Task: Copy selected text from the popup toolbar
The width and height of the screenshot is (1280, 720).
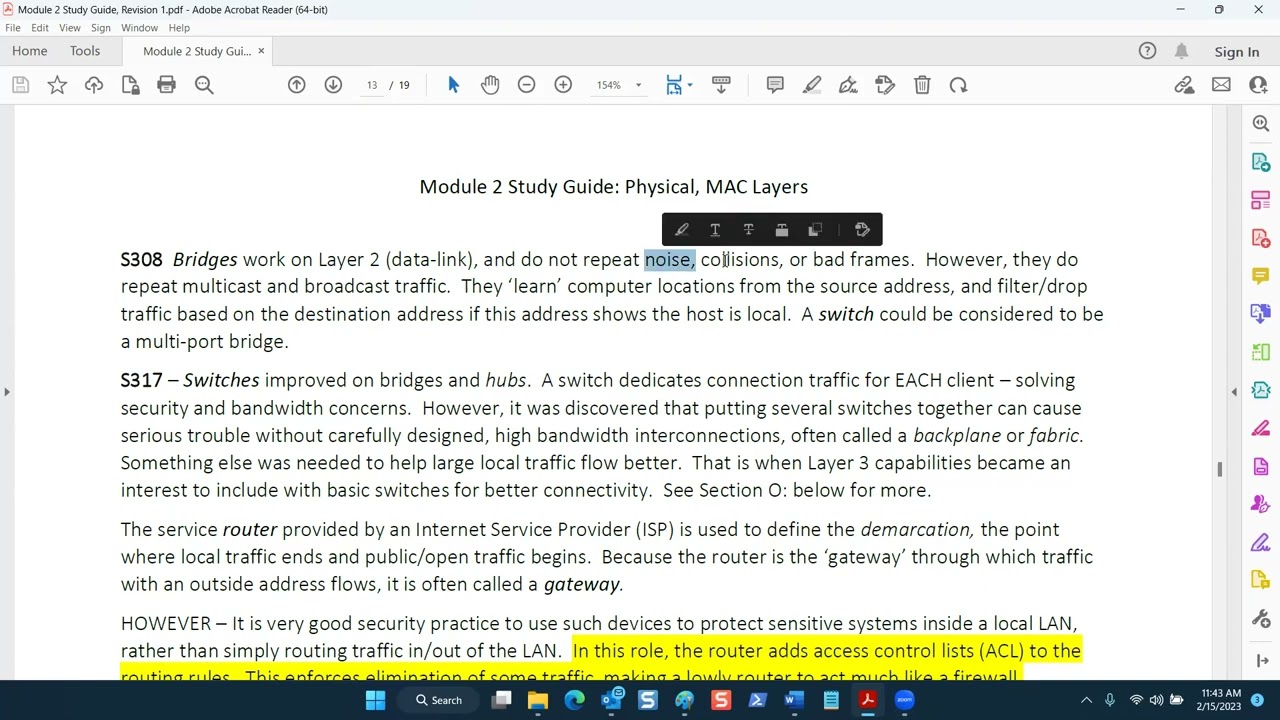Action: click(x=815, y=230)
